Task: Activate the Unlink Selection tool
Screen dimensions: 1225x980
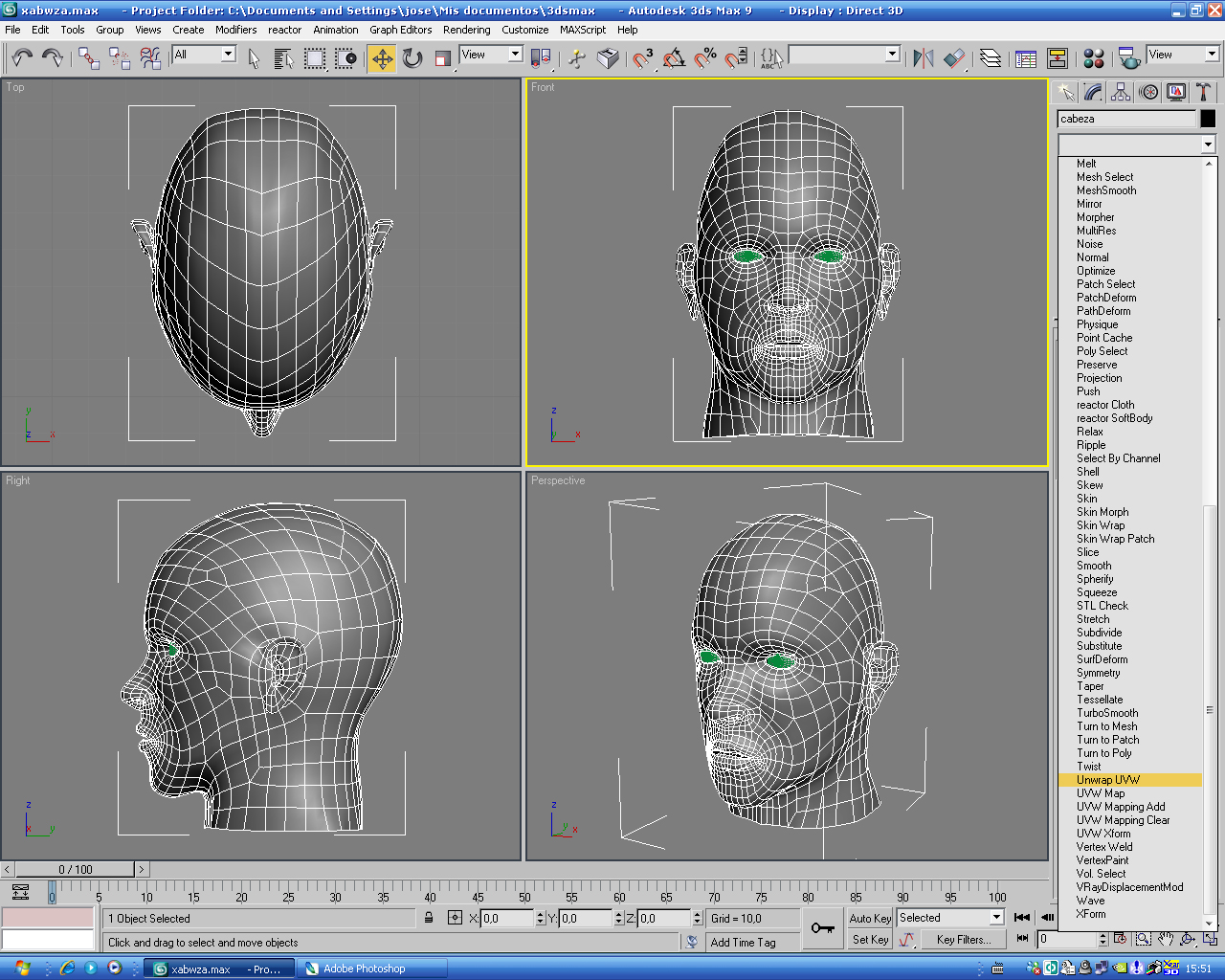Action: click(x=120, y=58)
